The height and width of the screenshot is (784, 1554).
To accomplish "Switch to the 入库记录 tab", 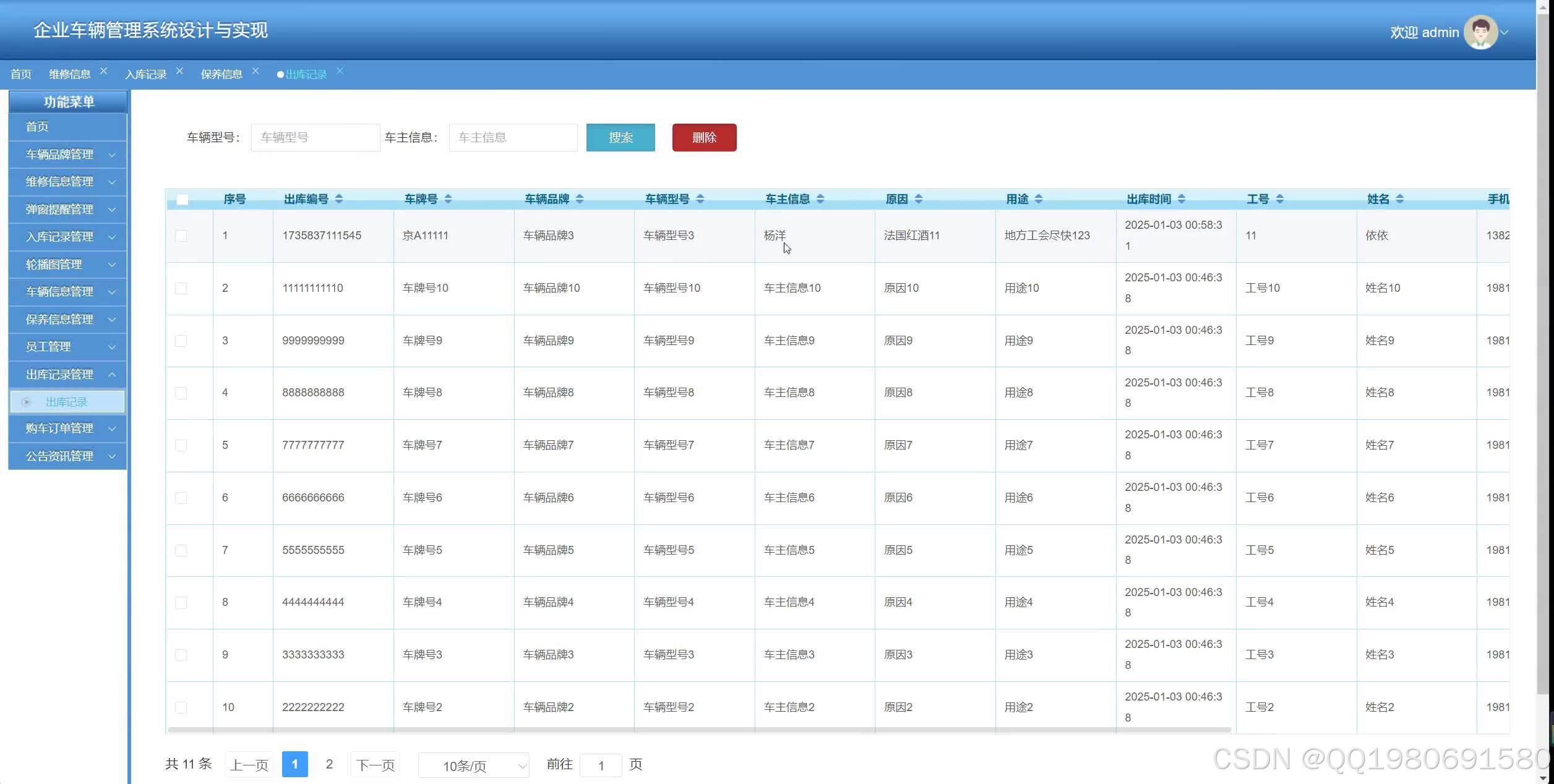I will [x=146, y=74].
